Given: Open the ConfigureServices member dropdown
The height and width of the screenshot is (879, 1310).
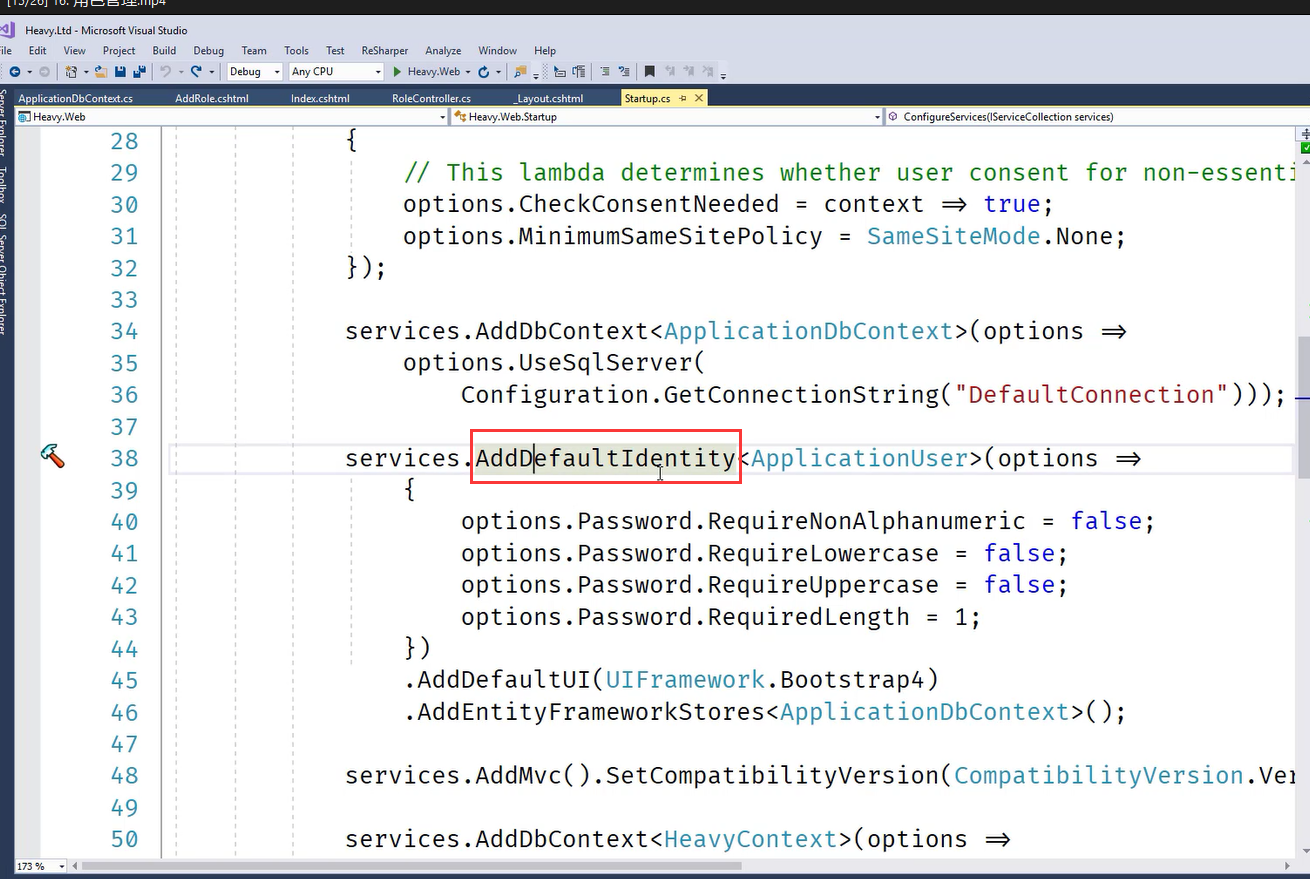Looking at the screenshot, I should [1299, 117].
